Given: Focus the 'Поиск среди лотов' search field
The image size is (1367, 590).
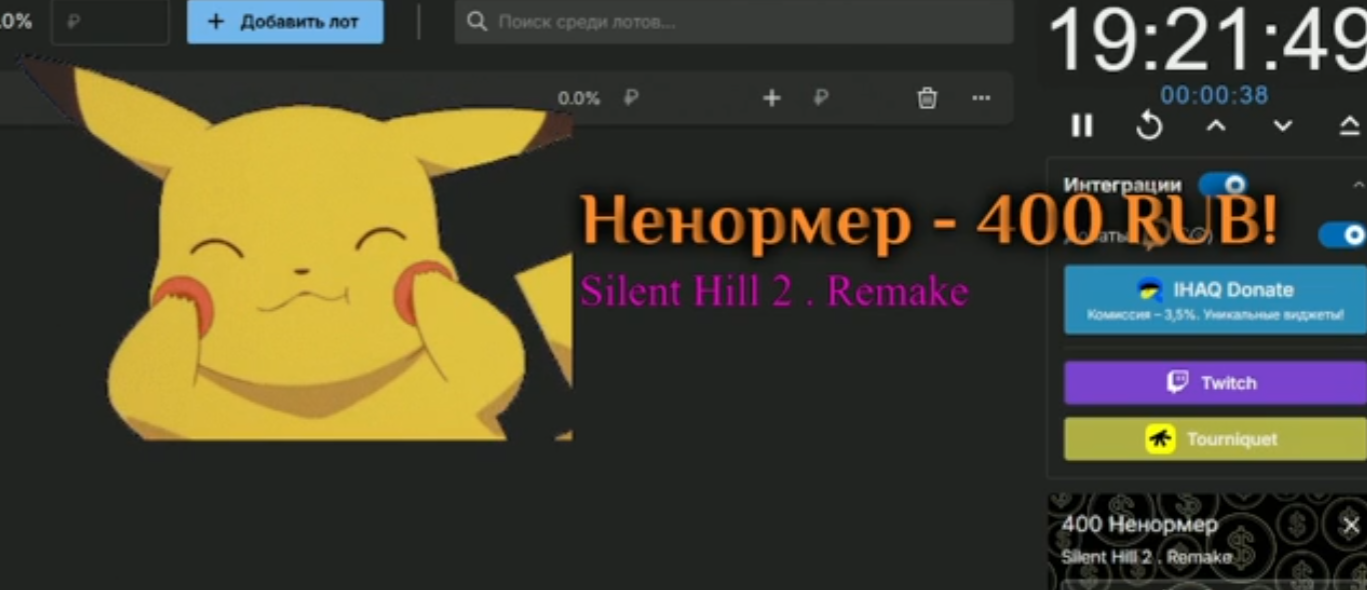Looking at the screenshot, I should 734,22.
